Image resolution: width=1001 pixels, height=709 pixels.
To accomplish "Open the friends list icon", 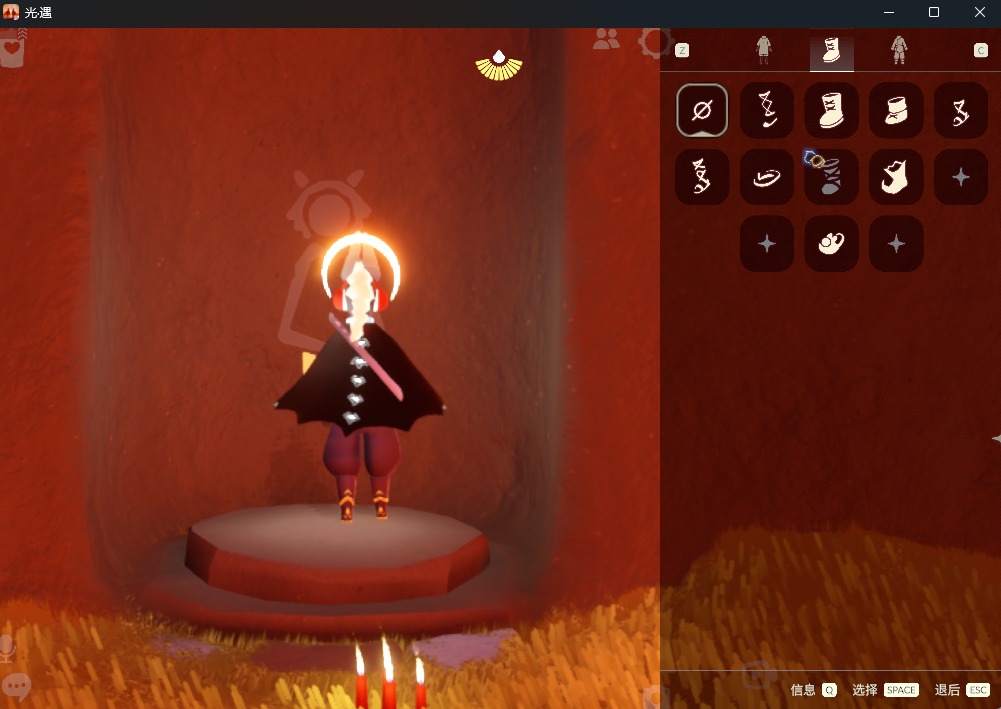I will coord(606,39).
